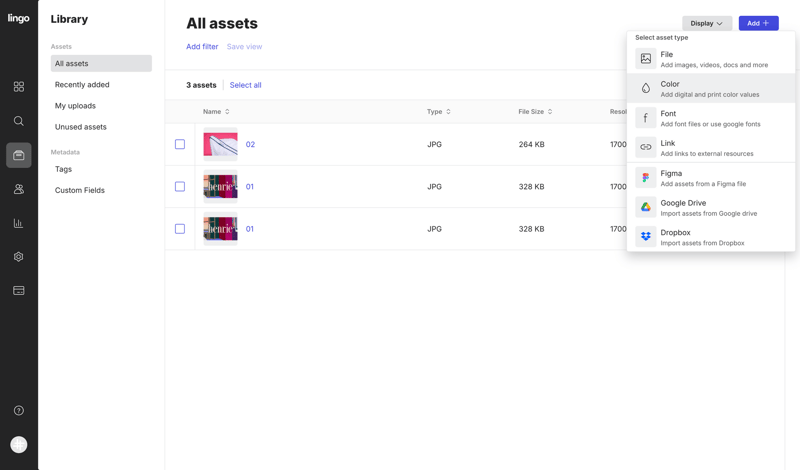Click the Figma logo icon
Viewport: 800px width, 470px height.
(645, 178)
